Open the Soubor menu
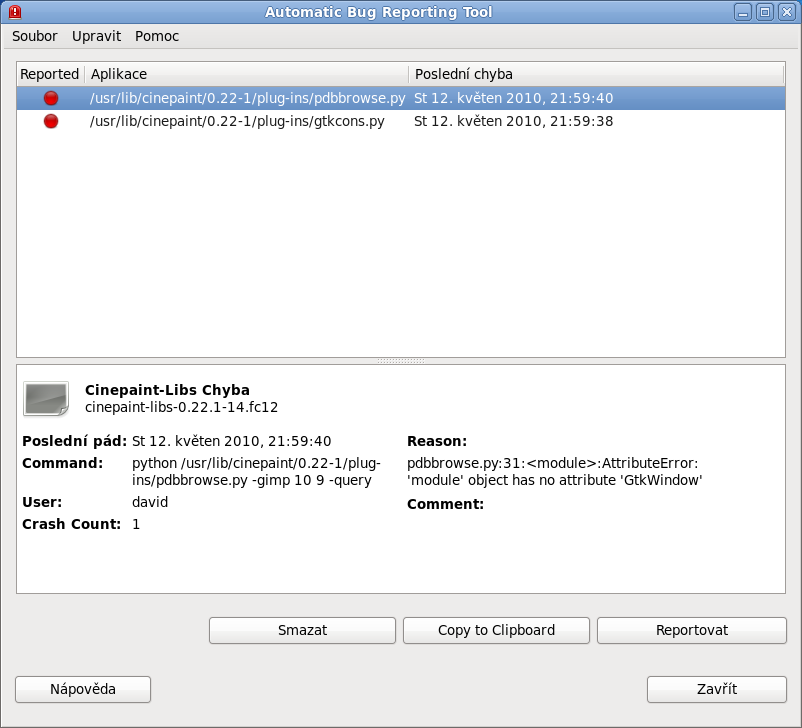 click(35, 36)
